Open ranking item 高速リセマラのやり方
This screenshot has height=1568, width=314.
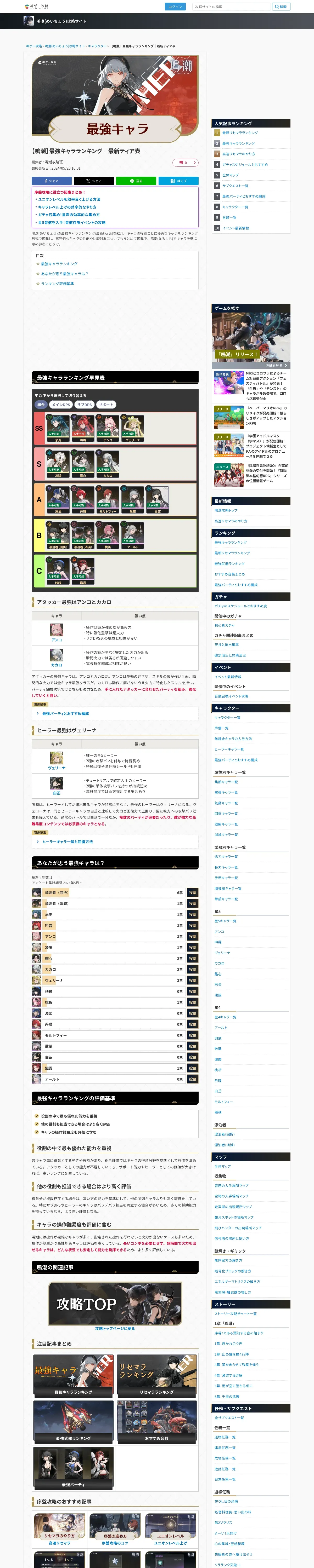point(238,154)
